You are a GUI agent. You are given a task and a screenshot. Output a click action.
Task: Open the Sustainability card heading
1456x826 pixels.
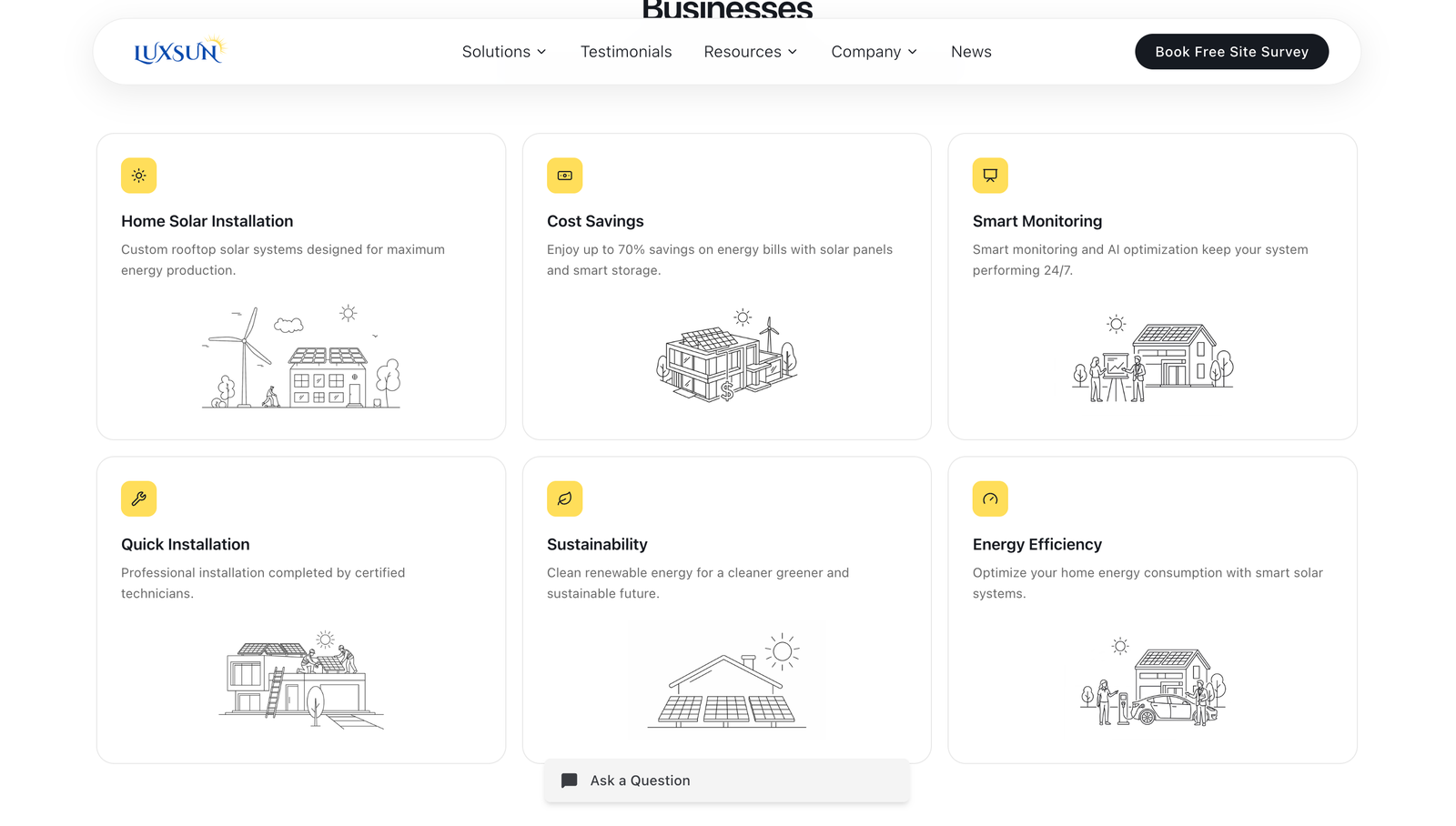coord(597,544)
